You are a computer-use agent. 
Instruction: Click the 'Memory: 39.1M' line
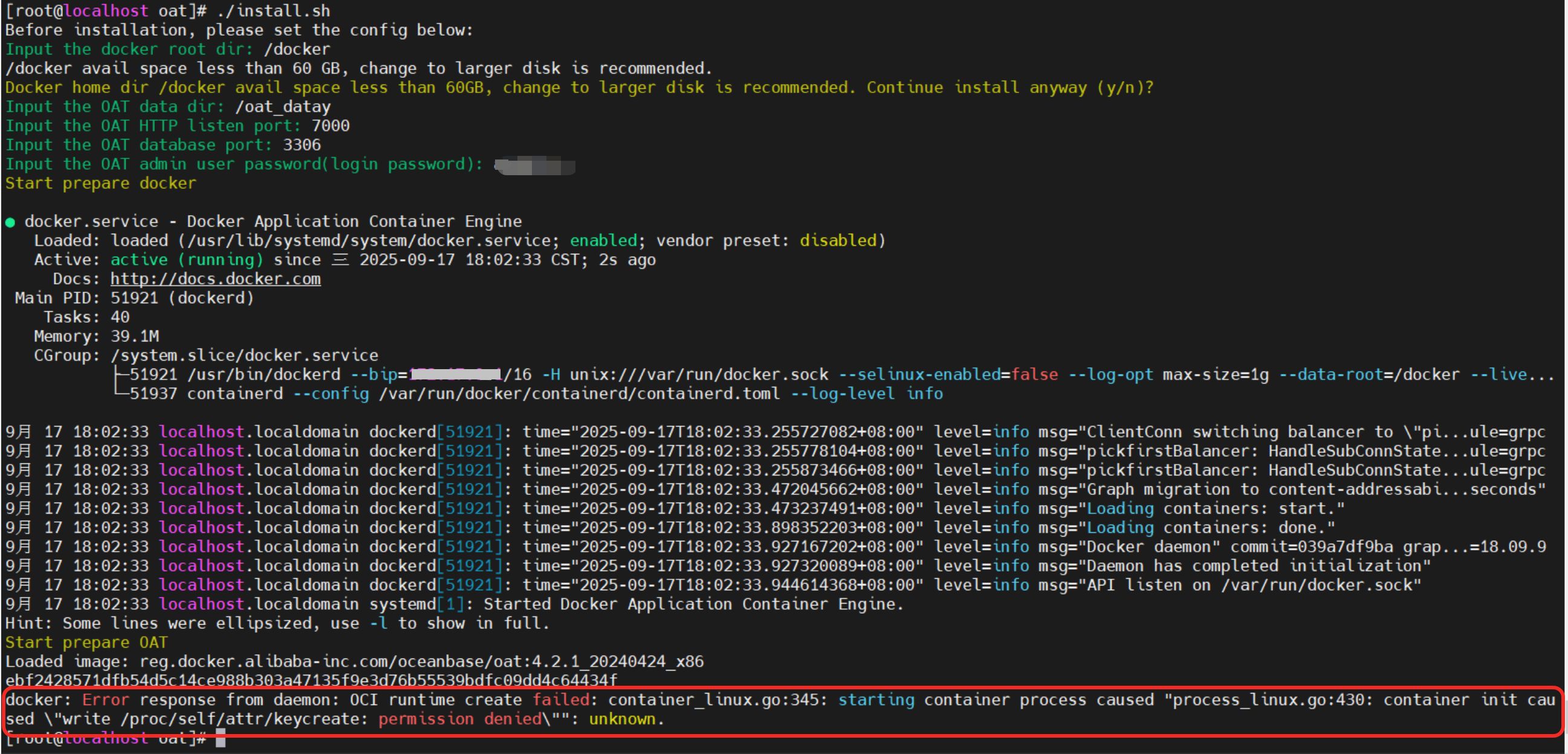click(x=96, y=337)
